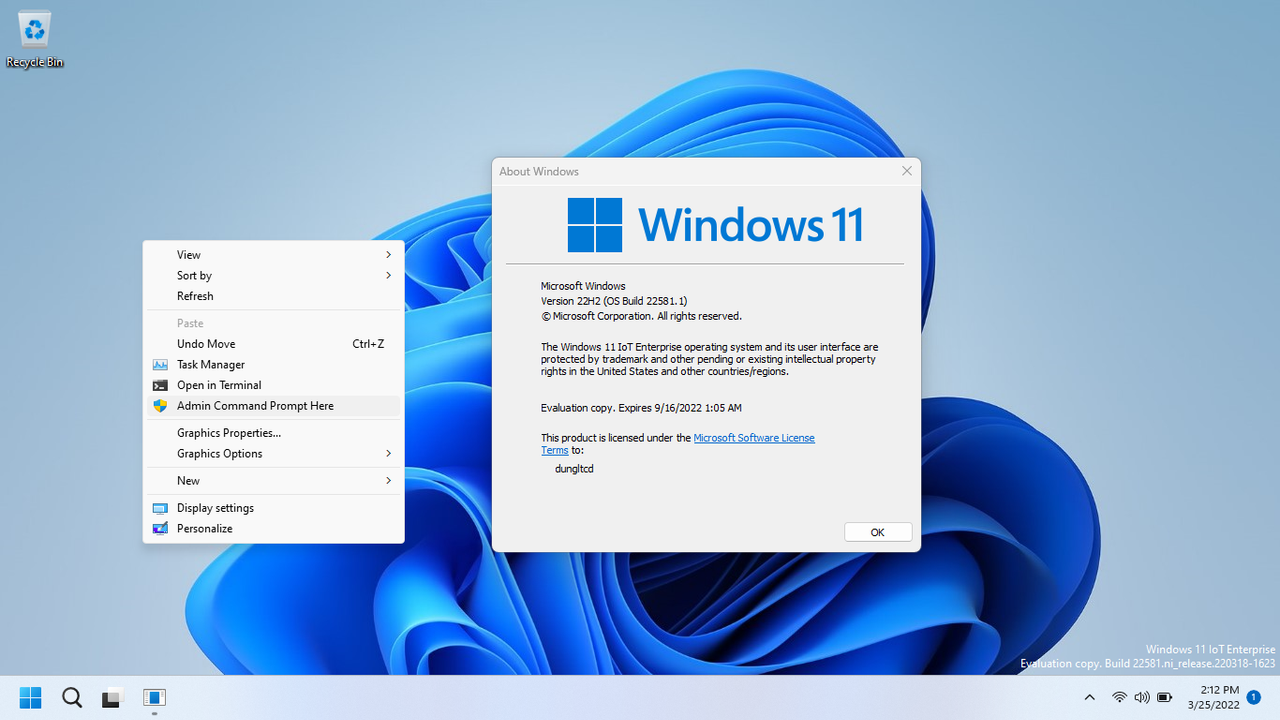Select the View menu entry label
This screenshot has height=720, width=1280.
pos(189,255)
